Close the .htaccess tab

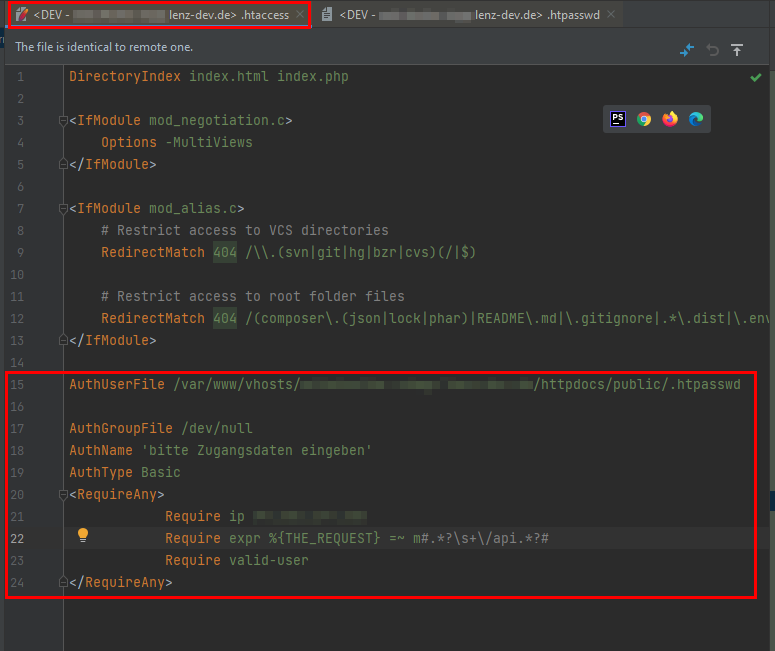tap(300, 15)
